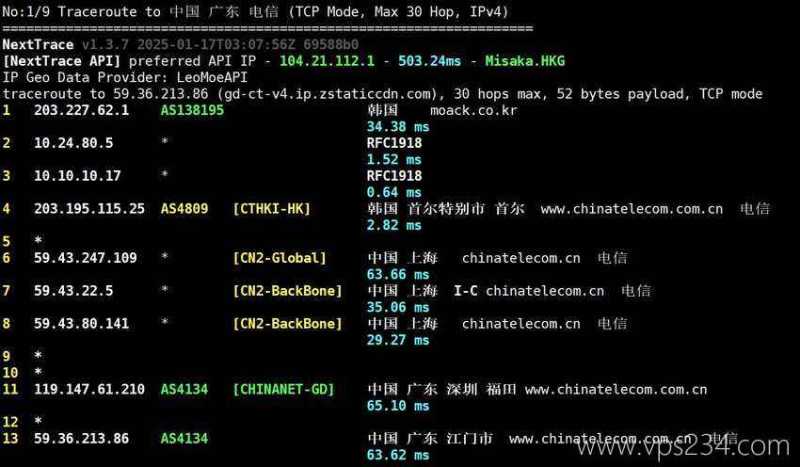Image resolution: width=800 pixels, height=467 pixels.
Task: Select IP address 119.147.61.210
Action: (89, 389)
